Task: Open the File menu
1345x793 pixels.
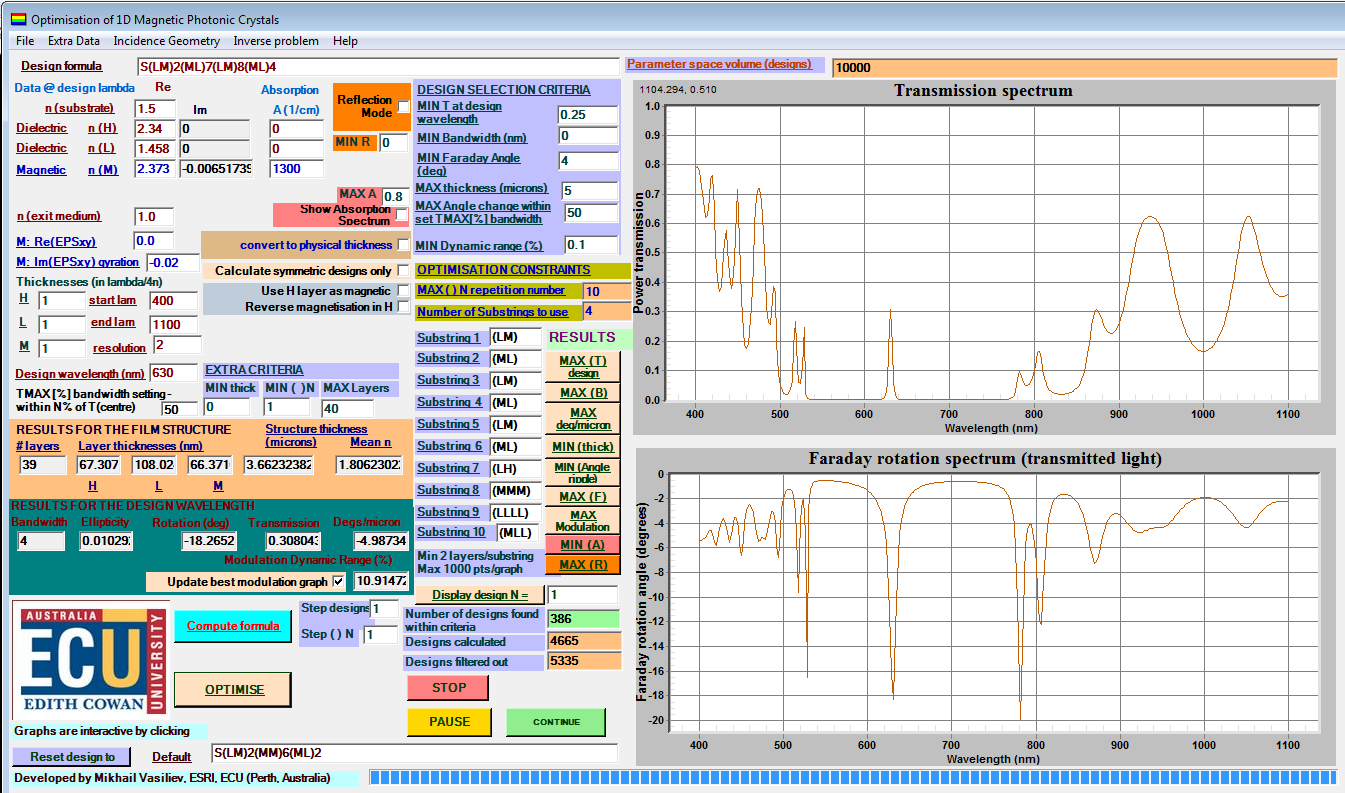Action: 25,41
